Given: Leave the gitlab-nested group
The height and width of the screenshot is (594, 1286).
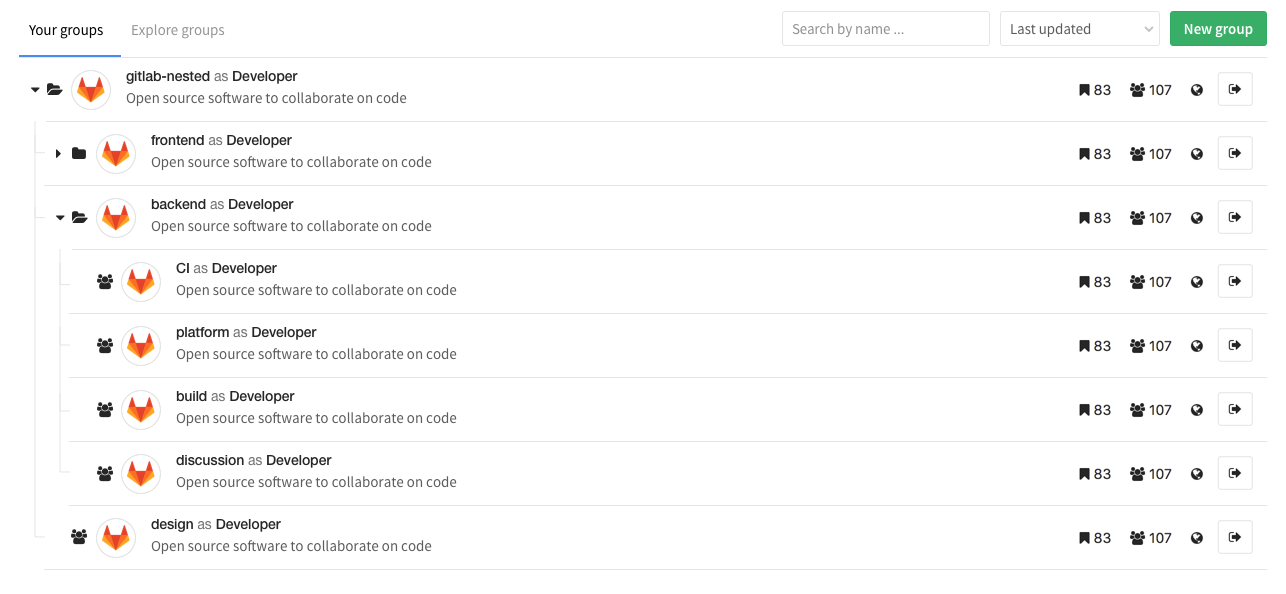Looking at the screenshot, I should [1235, 89].
